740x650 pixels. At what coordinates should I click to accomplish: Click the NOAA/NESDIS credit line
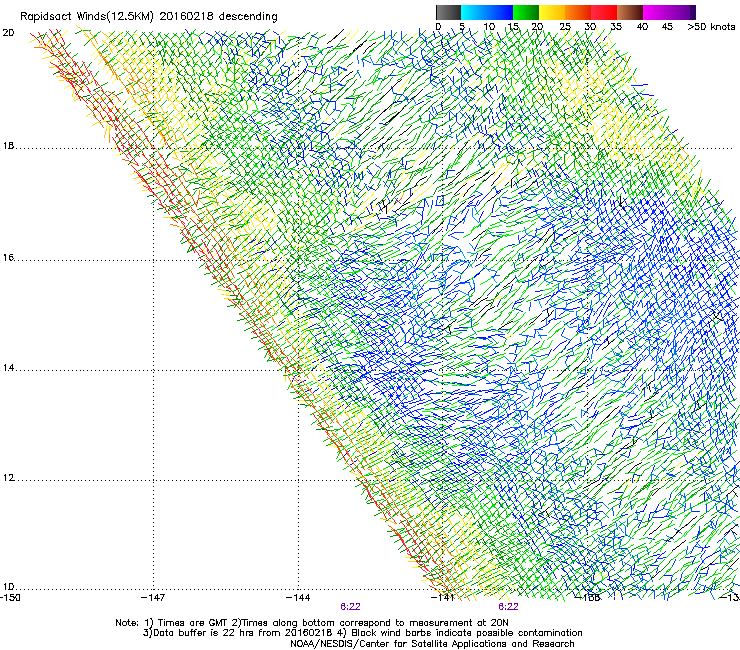tap(432, 644)
